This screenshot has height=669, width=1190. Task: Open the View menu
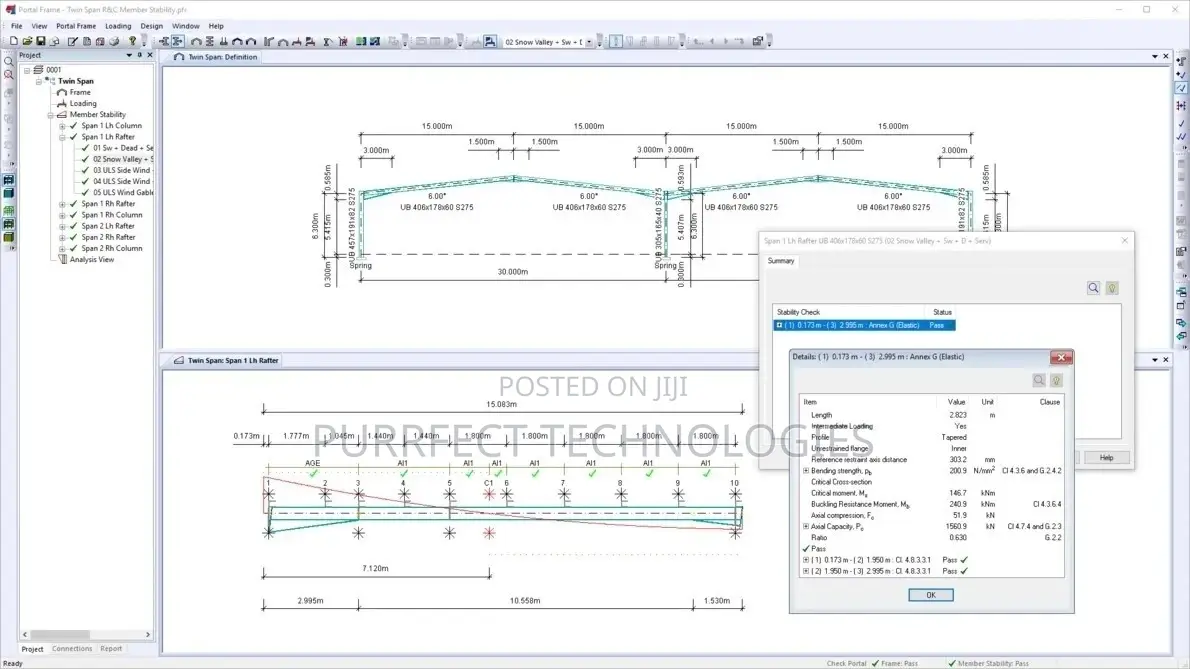click(39, 26)
